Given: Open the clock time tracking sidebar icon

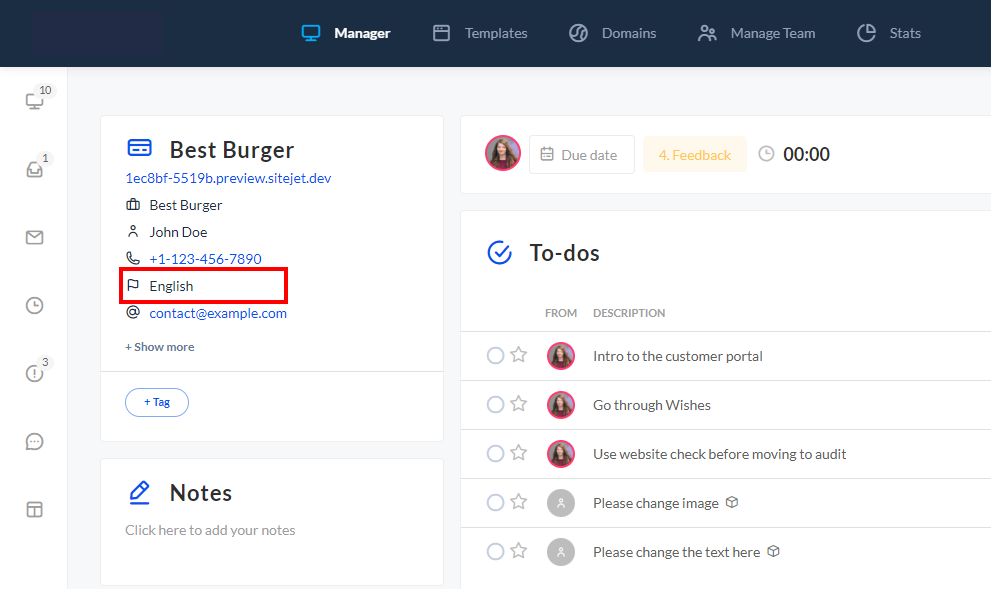Looking at the screenshot, I should click(x=35, y=306).
